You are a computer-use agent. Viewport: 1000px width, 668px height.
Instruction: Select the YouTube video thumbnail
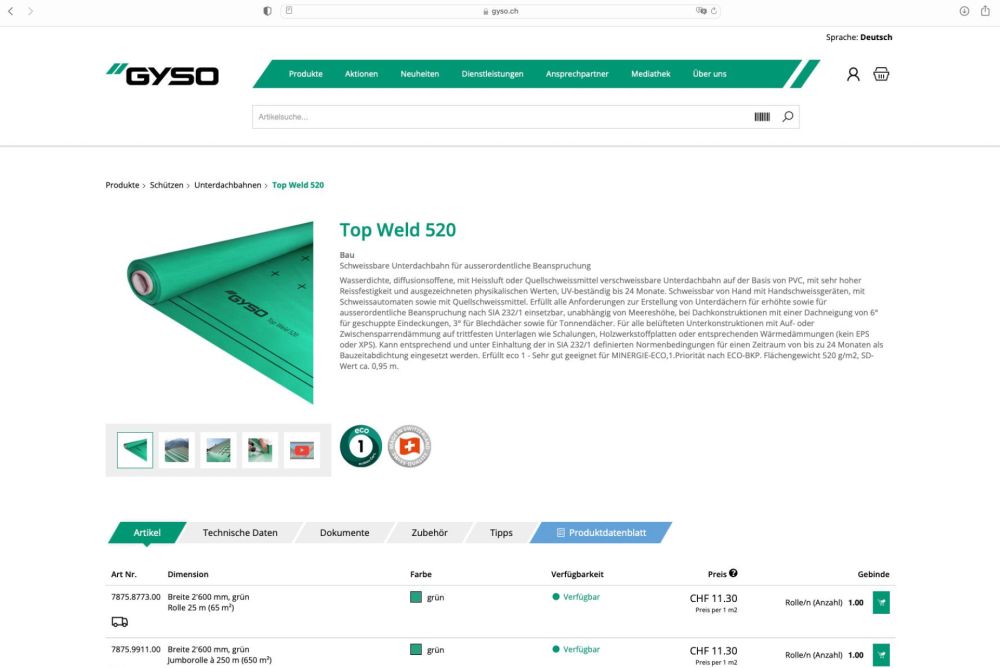[x=302, y=450]
